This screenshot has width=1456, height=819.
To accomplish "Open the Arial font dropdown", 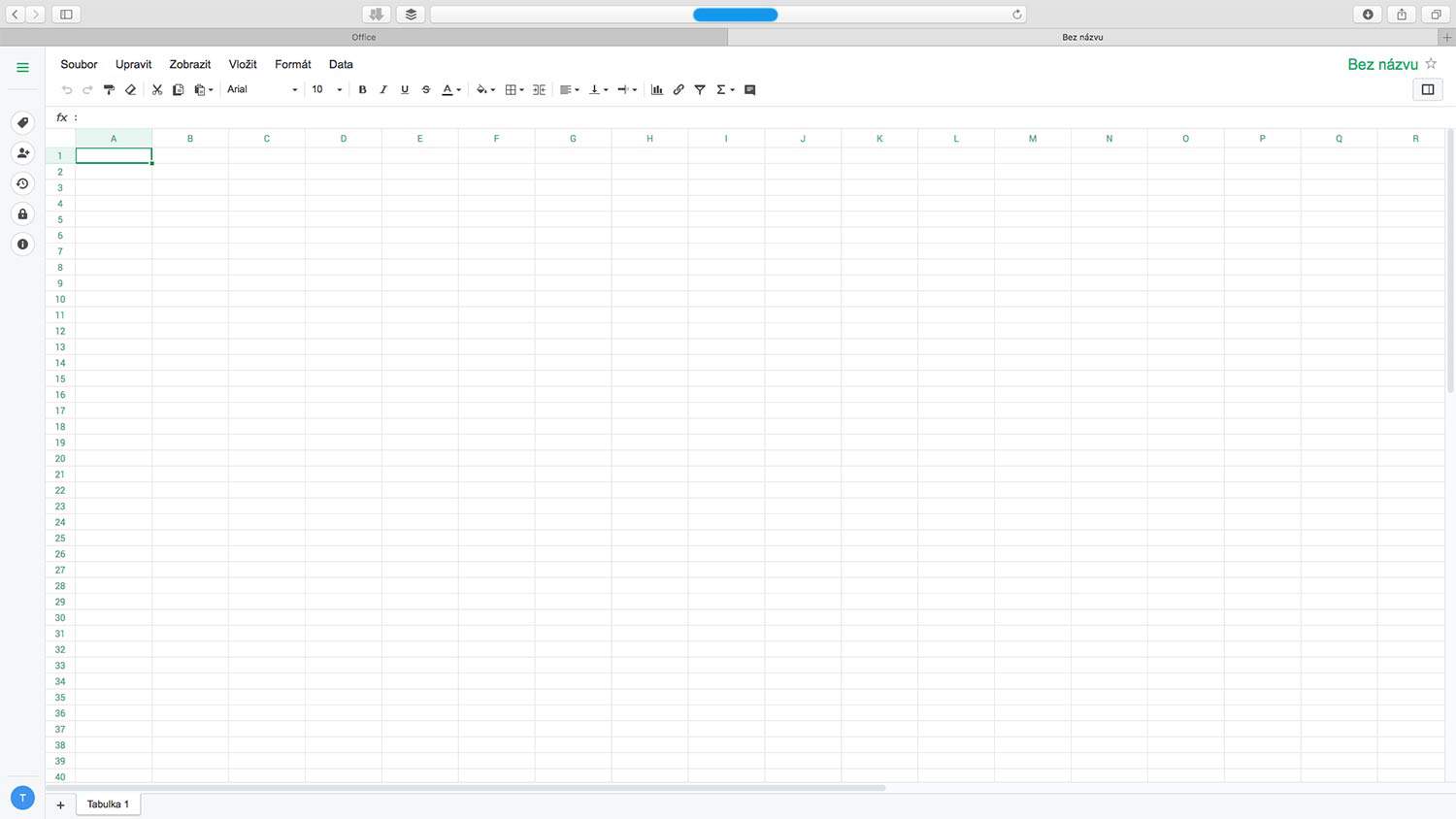I will [x=262, y=90].
